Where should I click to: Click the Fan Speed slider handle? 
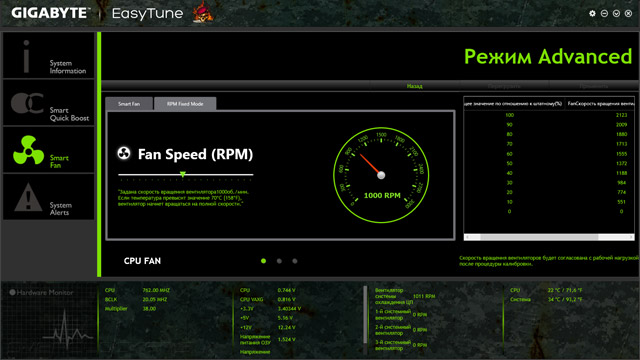tap(183, 175)
